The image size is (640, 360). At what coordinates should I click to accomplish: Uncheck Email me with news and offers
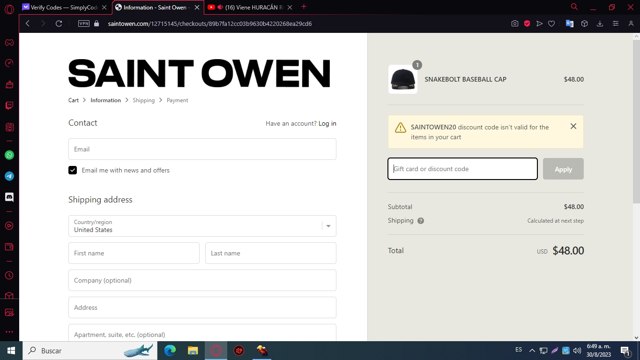pyautogui.click(x=73, y=170)
